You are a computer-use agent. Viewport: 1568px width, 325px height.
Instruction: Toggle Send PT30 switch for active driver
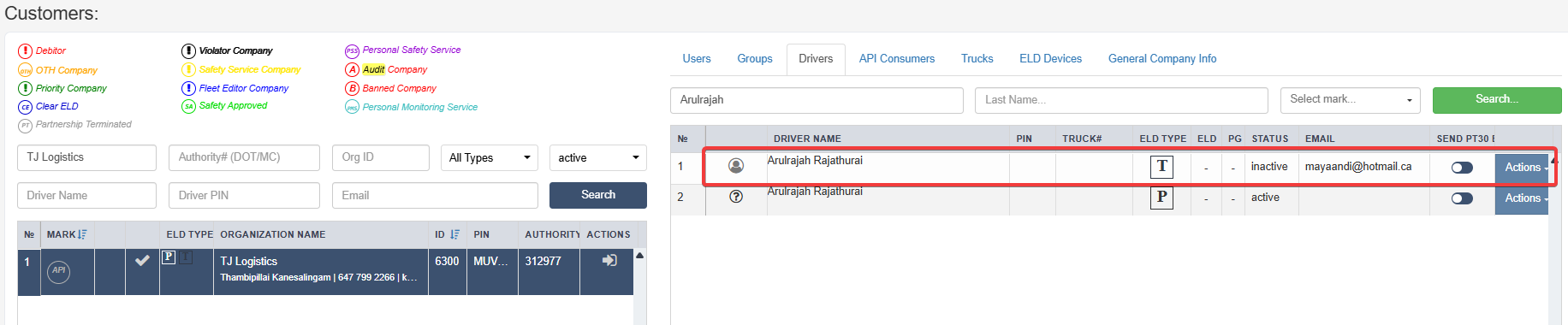(1462, 198)
